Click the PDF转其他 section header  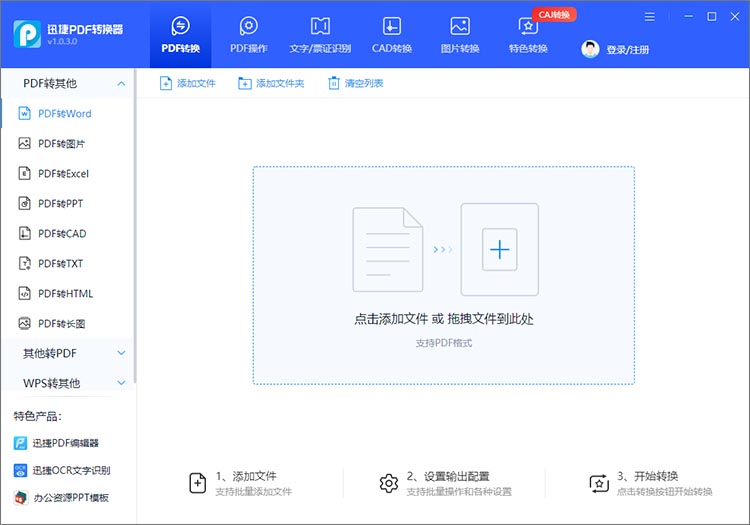click(x=67, y=84)
